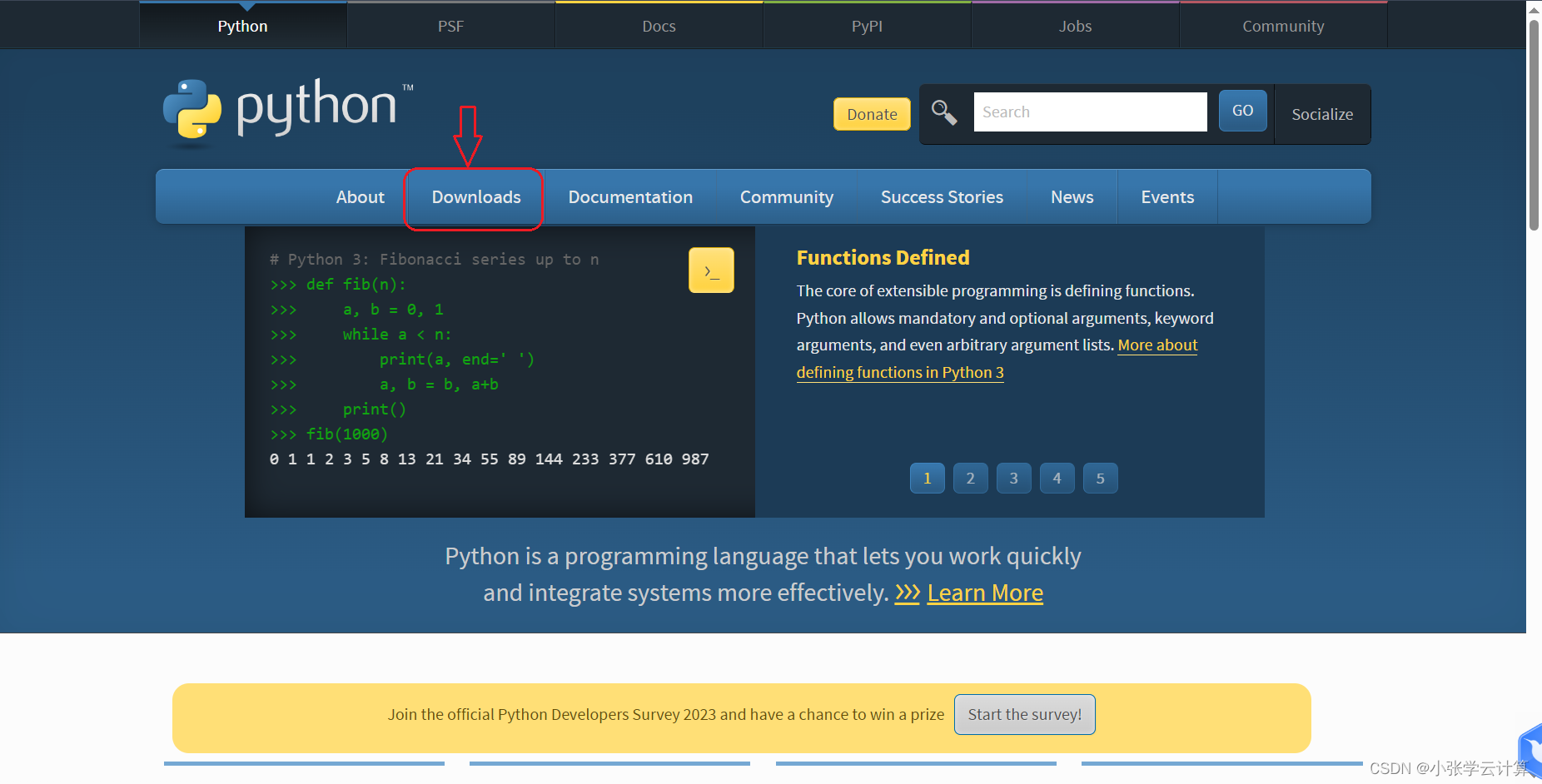The width and height of the screenshot is (1542, 784).
Task: Open the Documentation menu
Action: 630,197
